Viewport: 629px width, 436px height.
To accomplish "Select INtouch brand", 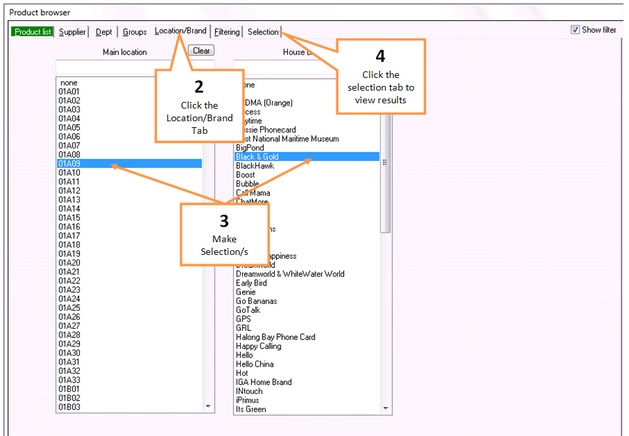I will point(307,391).
